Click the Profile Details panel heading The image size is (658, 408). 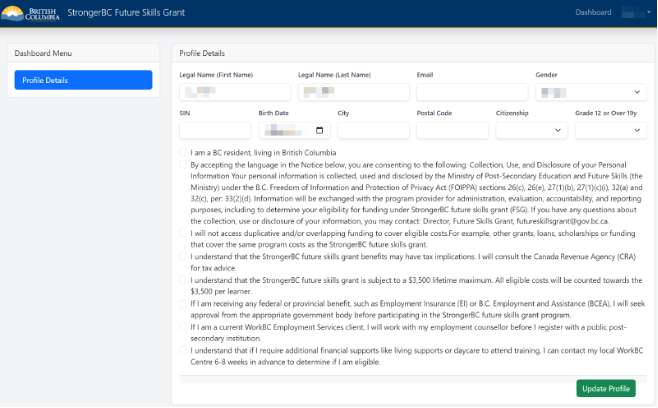click(x=202, y=53)
